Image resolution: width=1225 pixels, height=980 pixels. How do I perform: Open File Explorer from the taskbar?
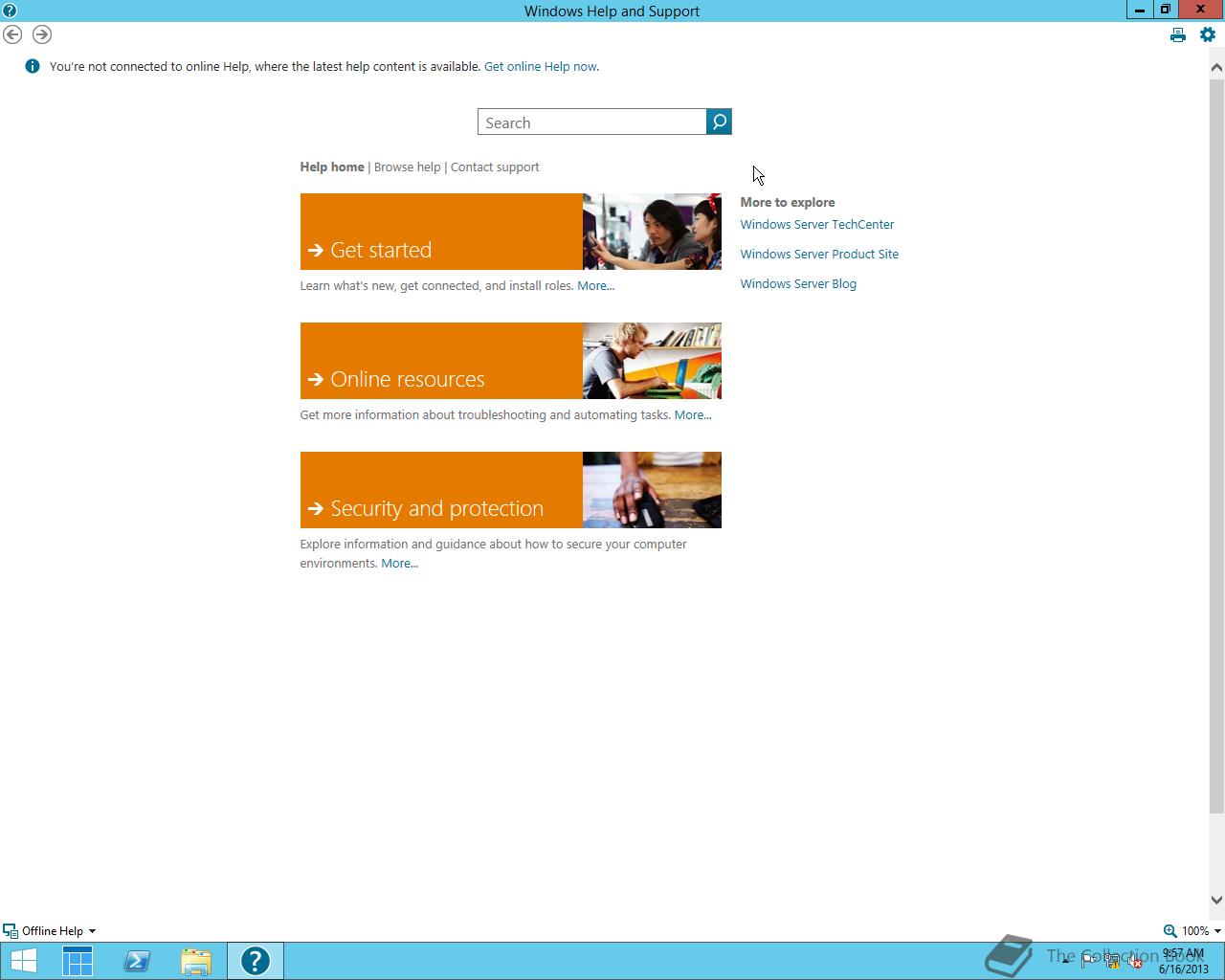pos(196,961)
